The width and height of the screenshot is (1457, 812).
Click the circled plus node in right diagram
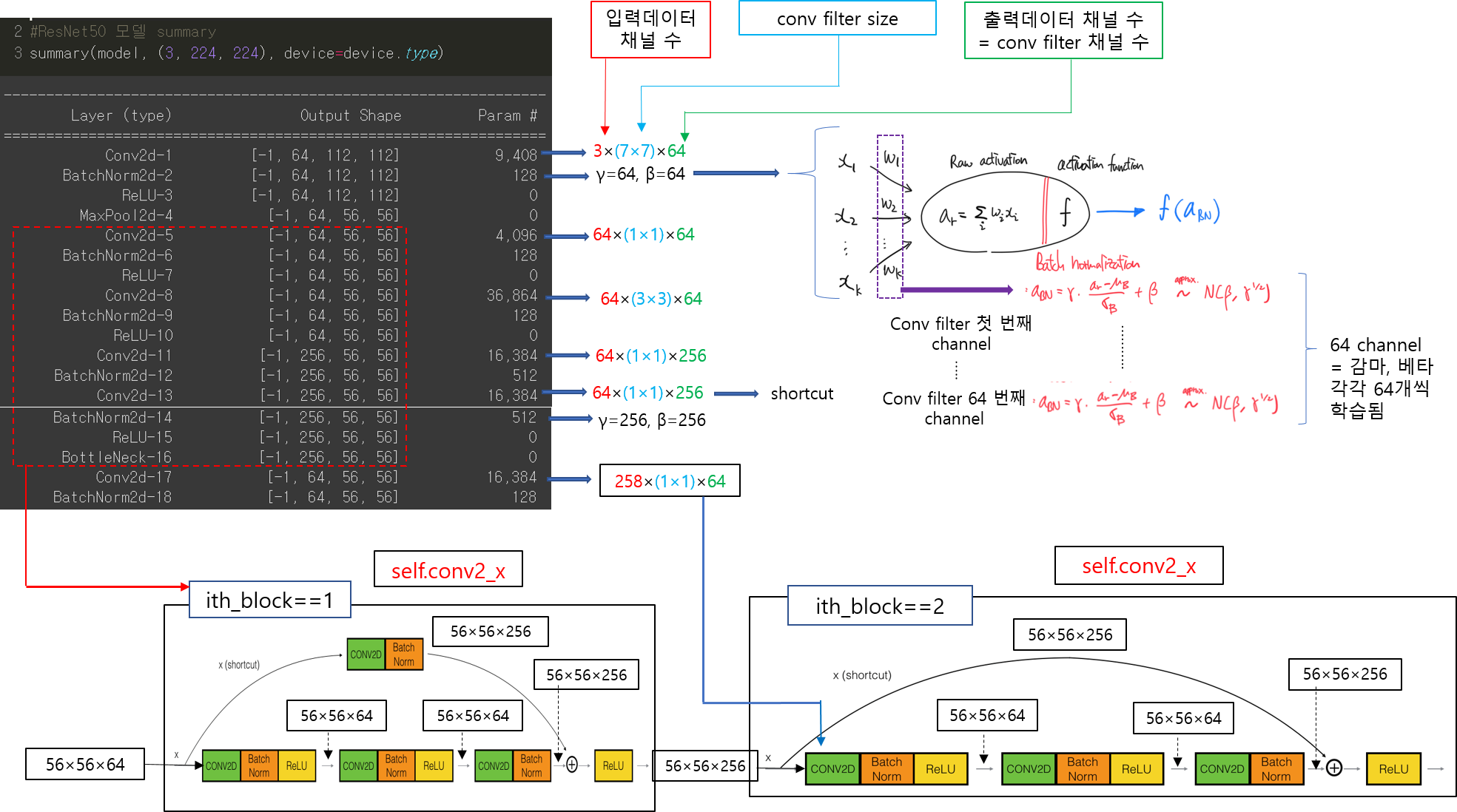pyautogui.click(x=1333, y=768)
